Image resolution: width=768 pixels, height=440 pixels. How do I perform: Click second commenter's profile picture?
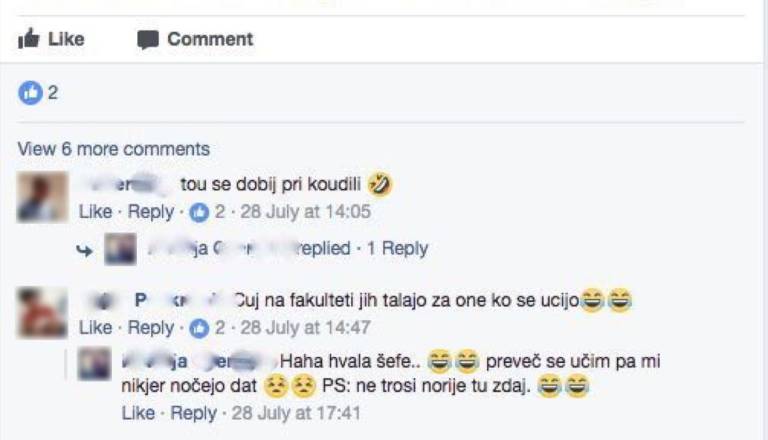(43, 312)
